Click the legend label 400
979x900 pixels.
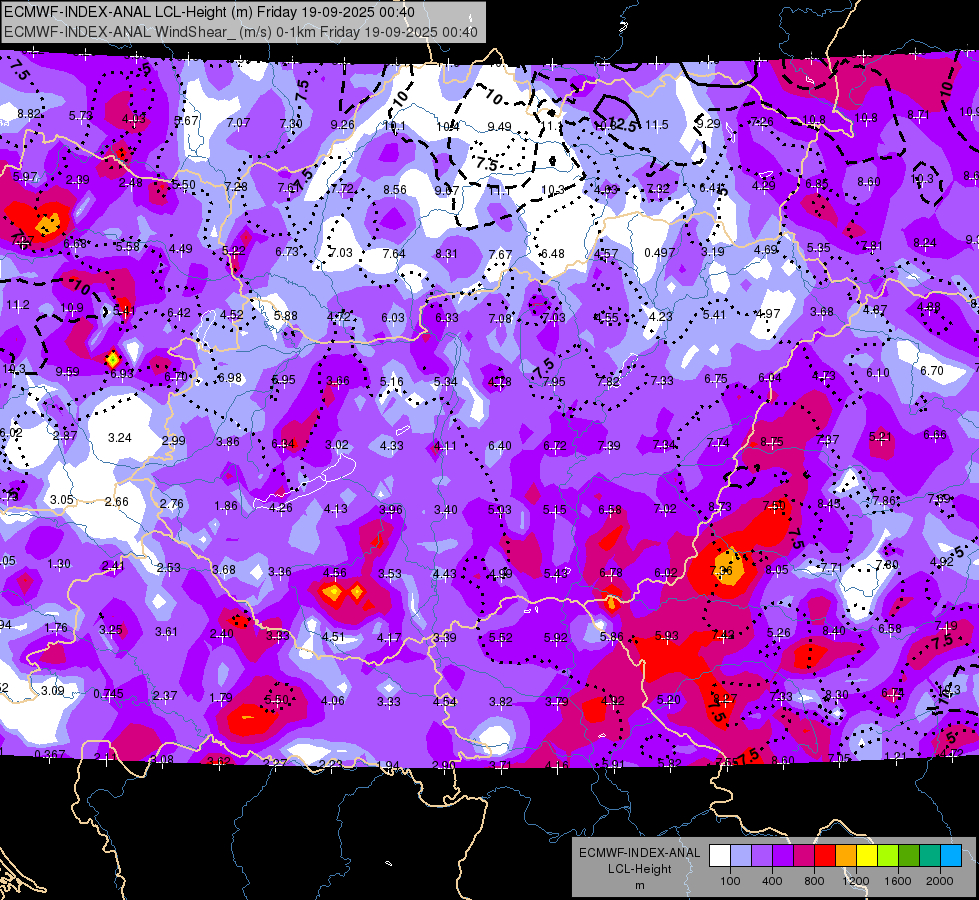coord(772,881)
